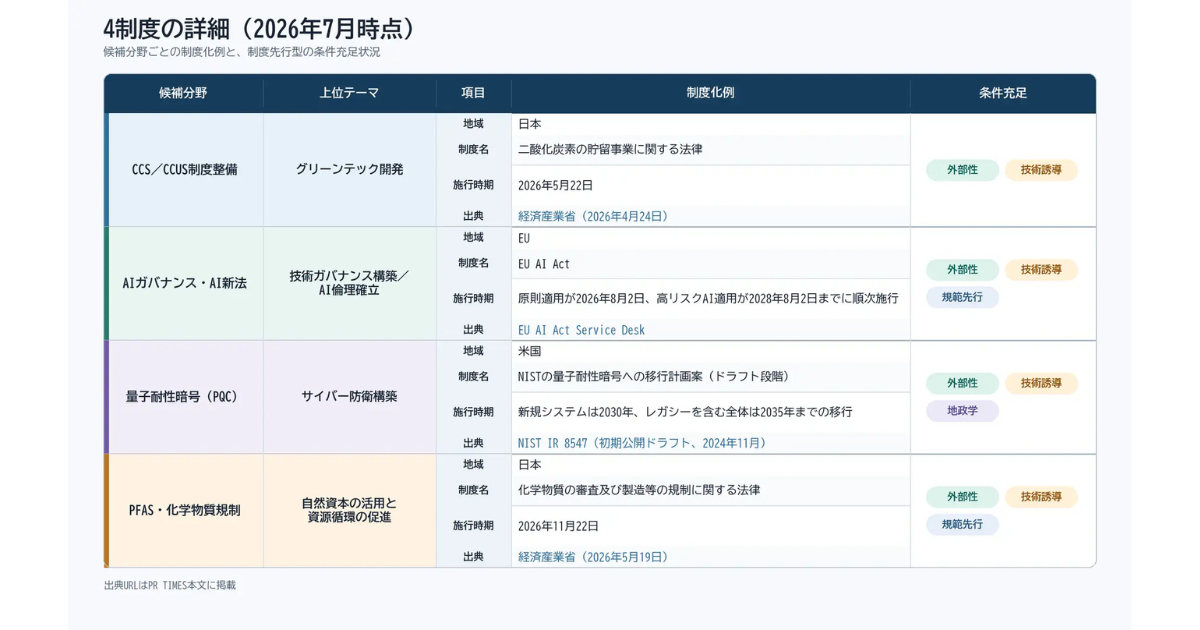Click the 規範先行 tag in AIガバナンス row

click(x=962, y=297)
